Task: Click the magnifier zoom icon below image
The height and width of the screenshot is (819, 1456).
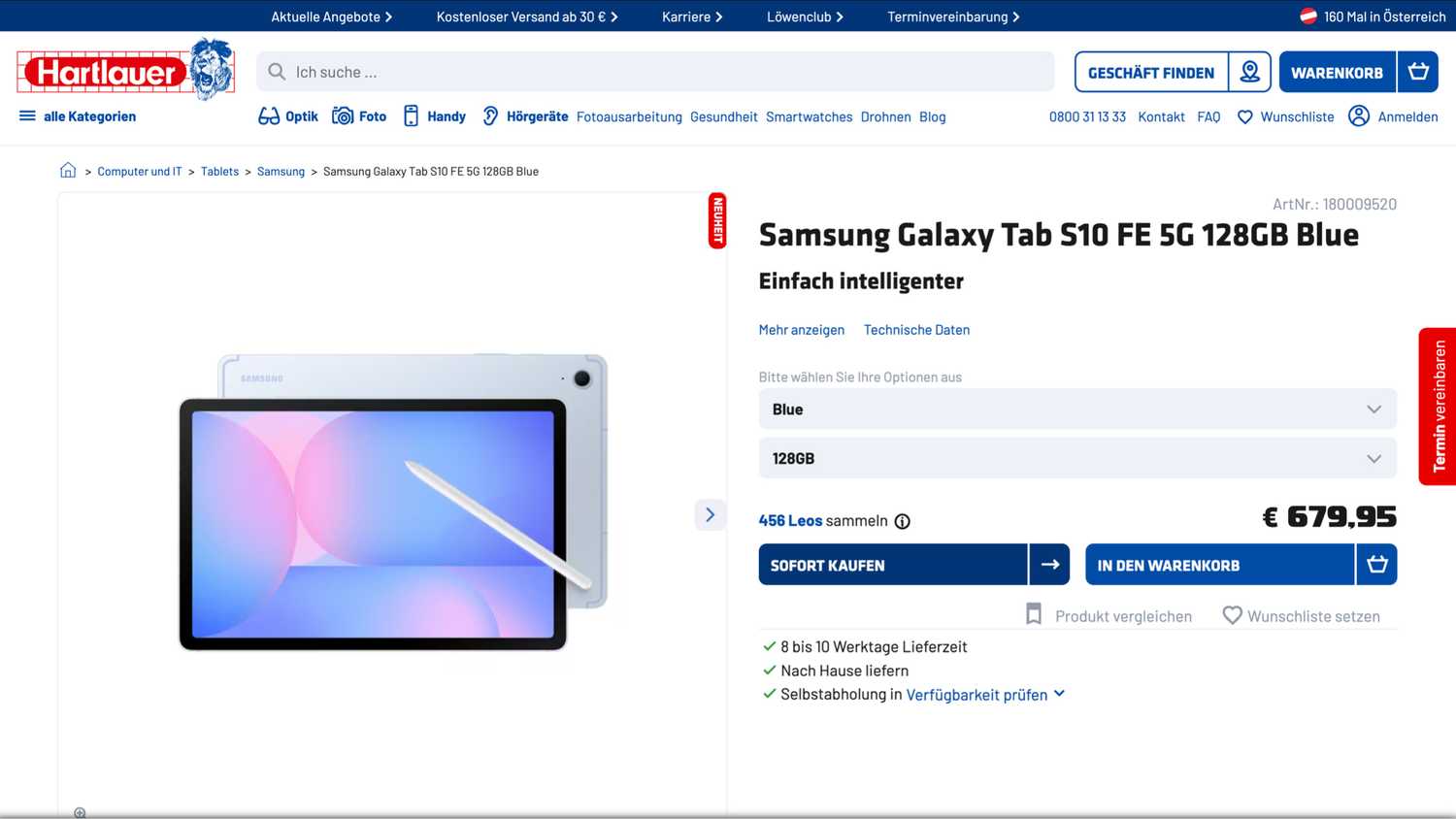Action: pos(81,812)
